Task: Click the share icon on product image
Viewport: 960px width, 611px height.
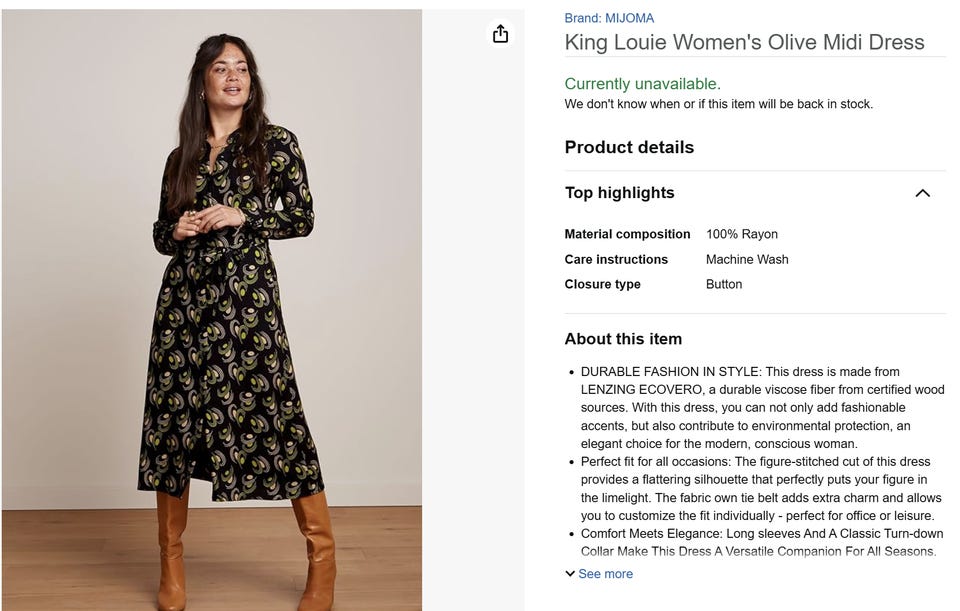Action: tap(500, 34)
